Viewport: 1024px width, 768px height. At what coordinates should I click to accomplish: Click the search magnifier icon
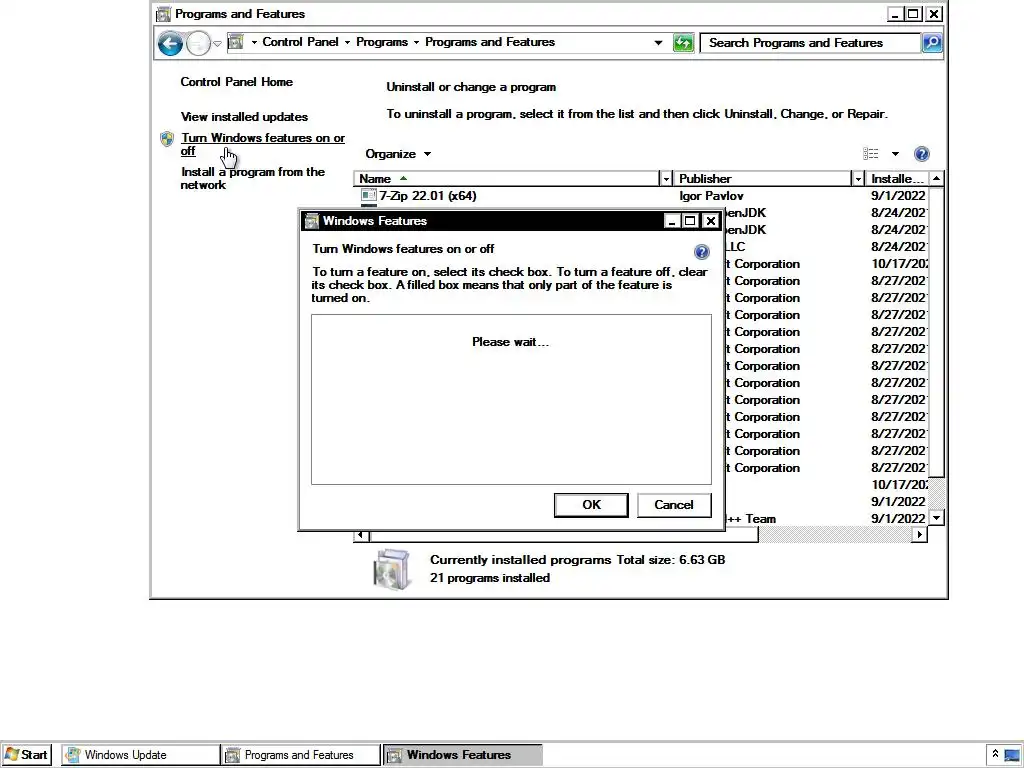click(x=932, y=43)
